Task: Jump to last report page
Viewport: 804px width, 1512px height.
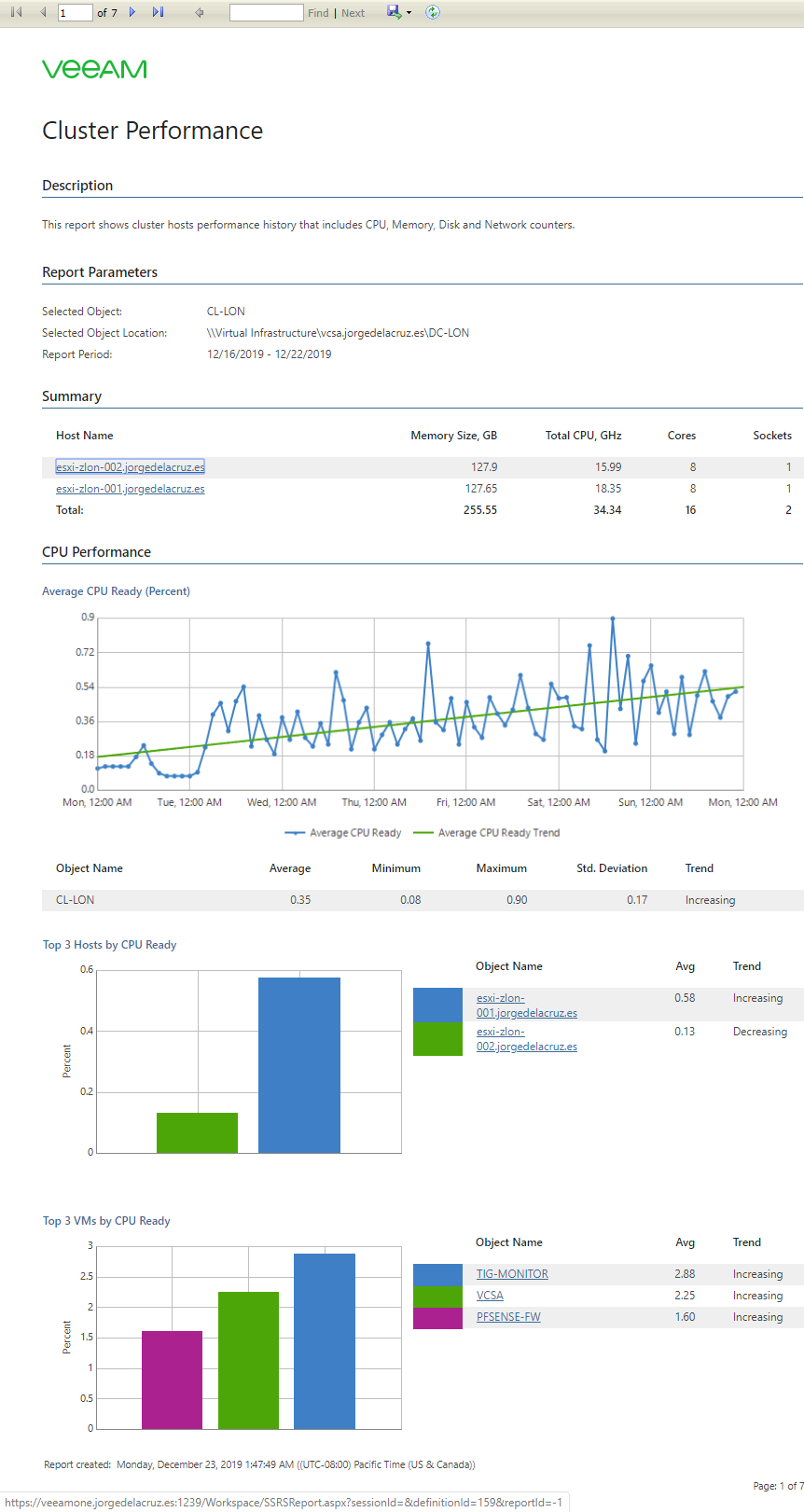Action: pos(159,12)
